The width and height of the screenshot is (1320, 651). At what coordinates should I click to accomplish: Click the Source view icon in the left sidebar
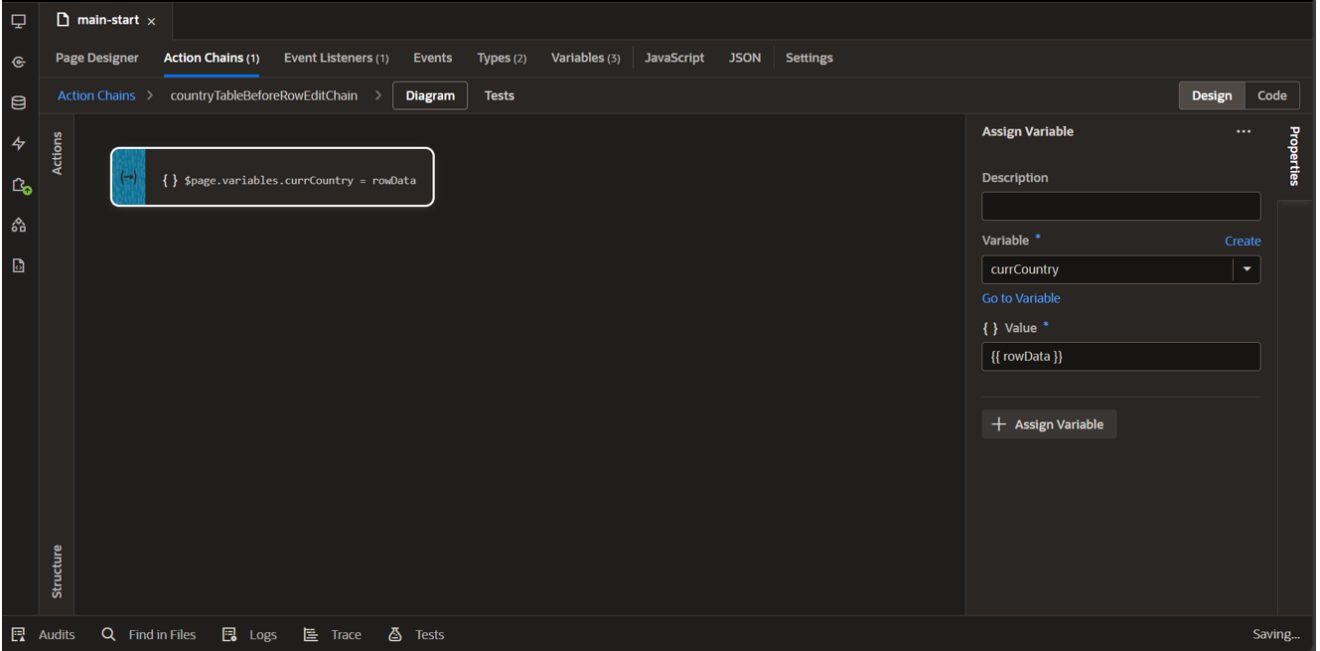pos(18,266)
